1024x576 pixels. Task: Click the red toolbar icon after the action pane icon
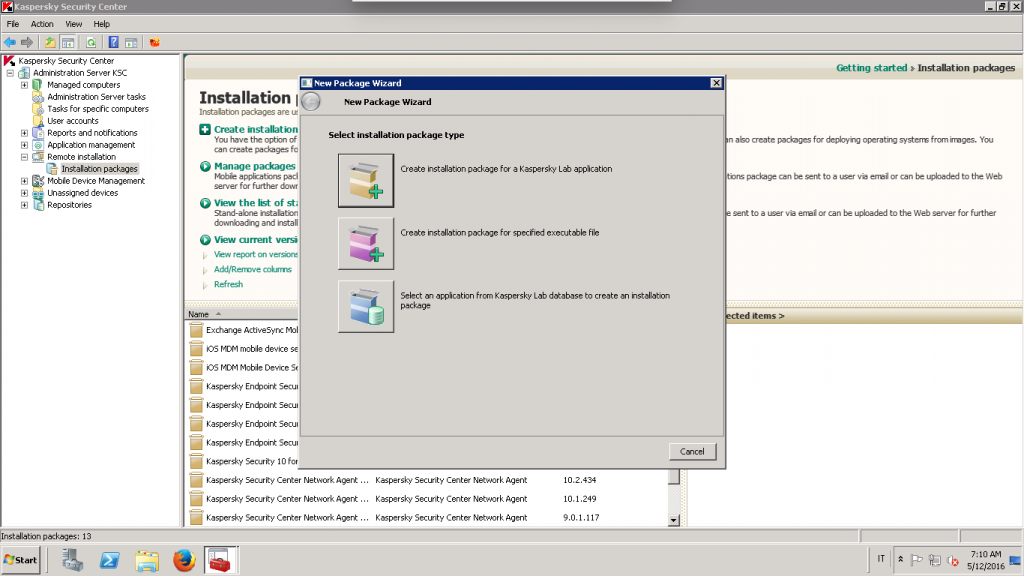[155, 42]
